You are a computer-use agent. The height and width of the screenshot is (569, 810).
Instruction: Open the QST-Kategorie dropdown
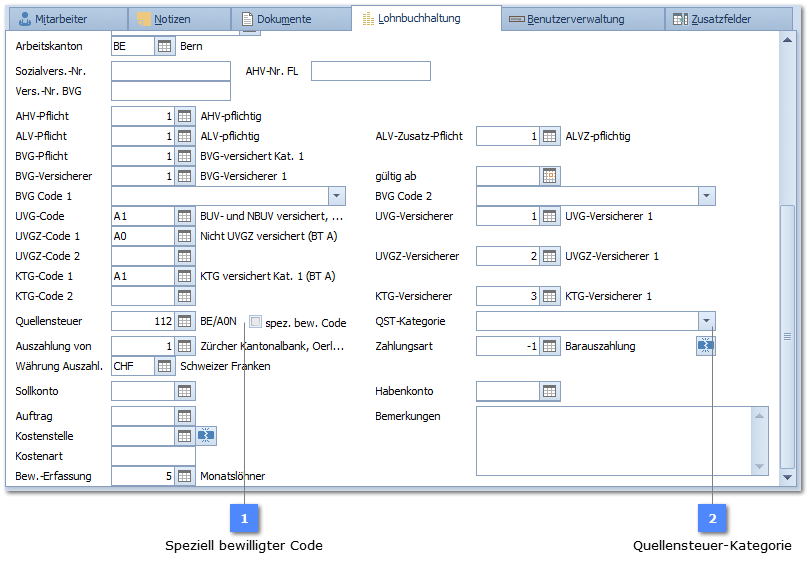pos(706,322)
